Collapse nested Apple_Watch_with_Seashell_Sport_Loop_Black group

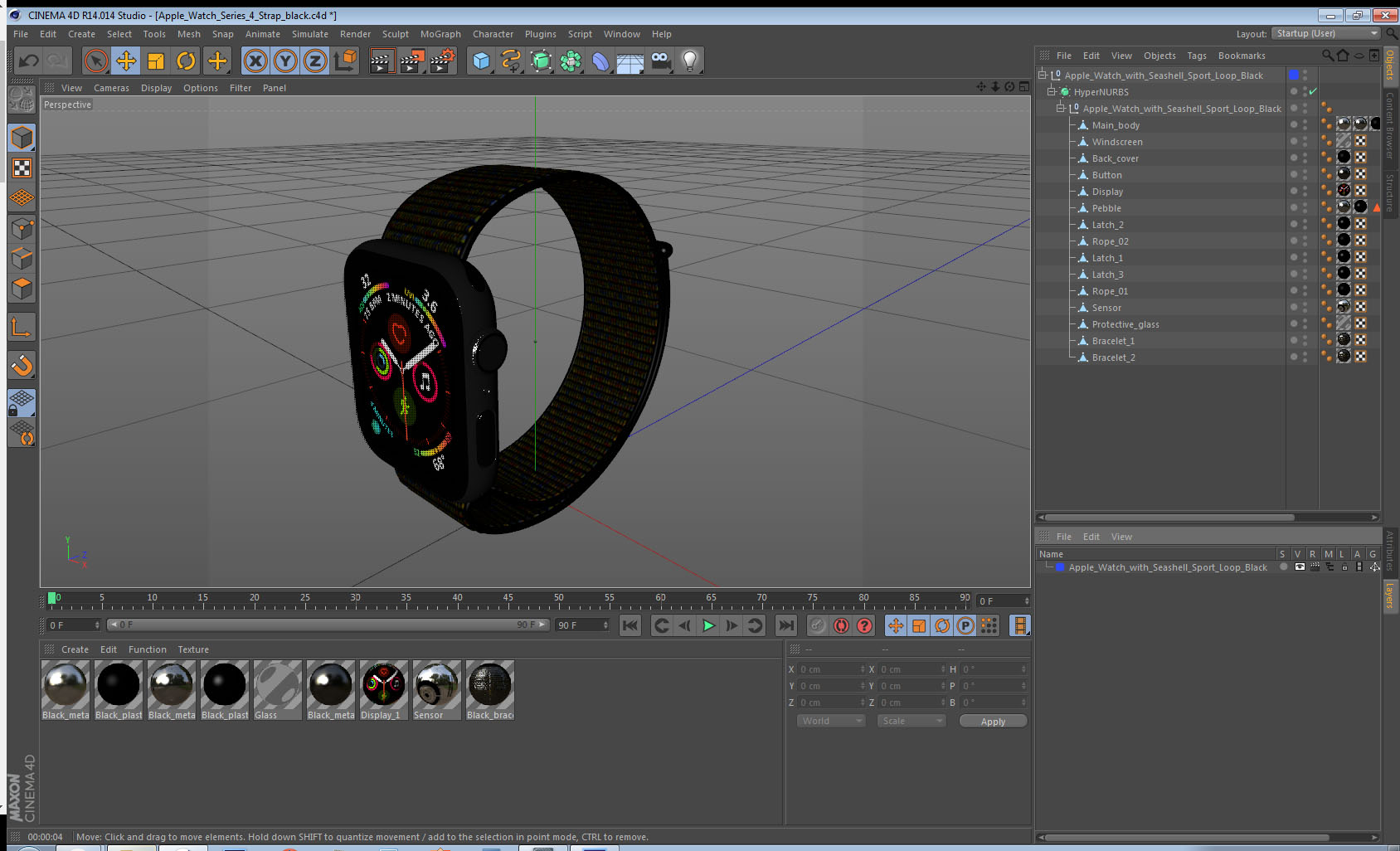click(1060, 108)
